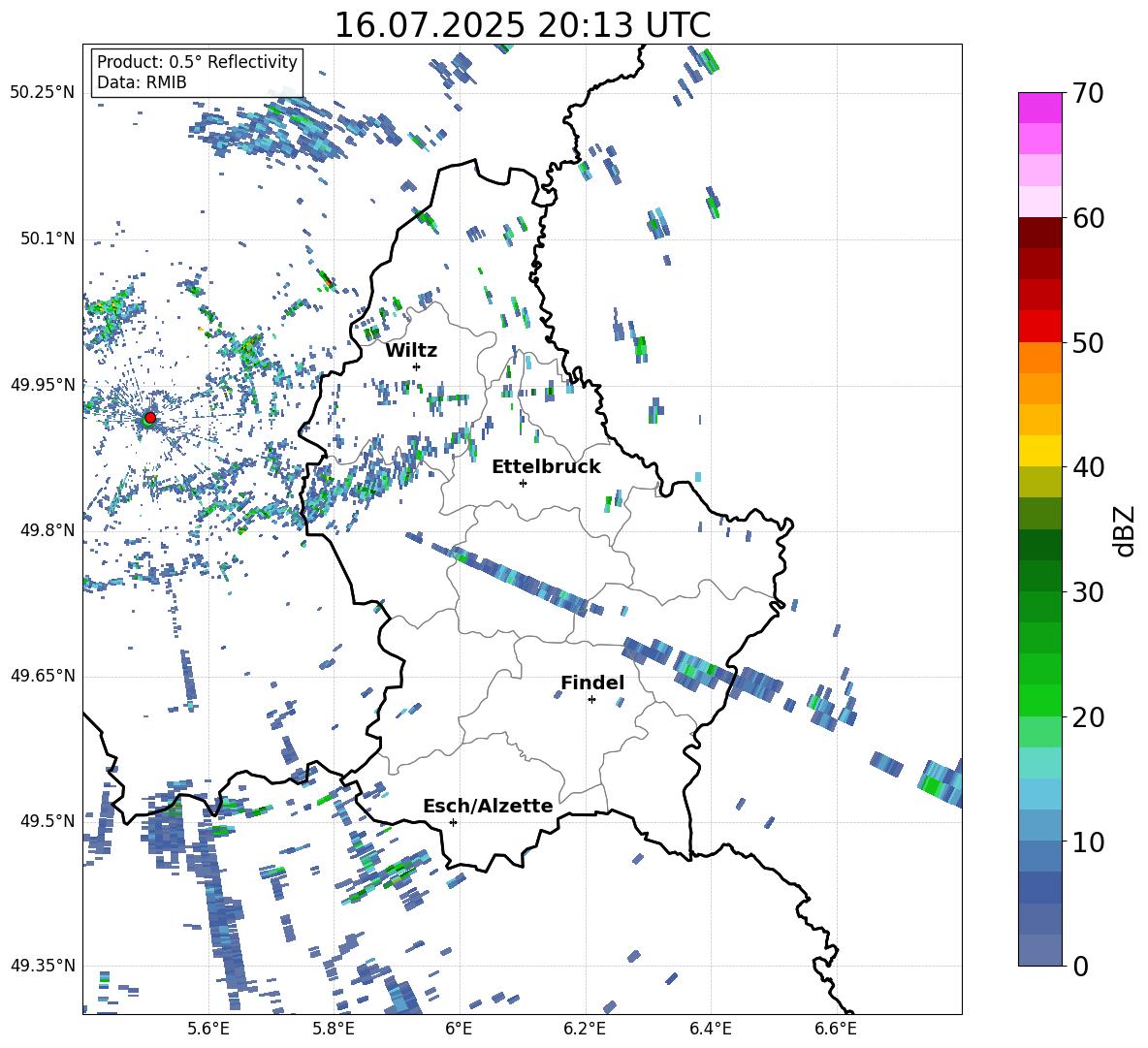This screenshot has width=1148, height=1048.
Task: Select the Wiltz city label
Action: [x=411, y=351]
